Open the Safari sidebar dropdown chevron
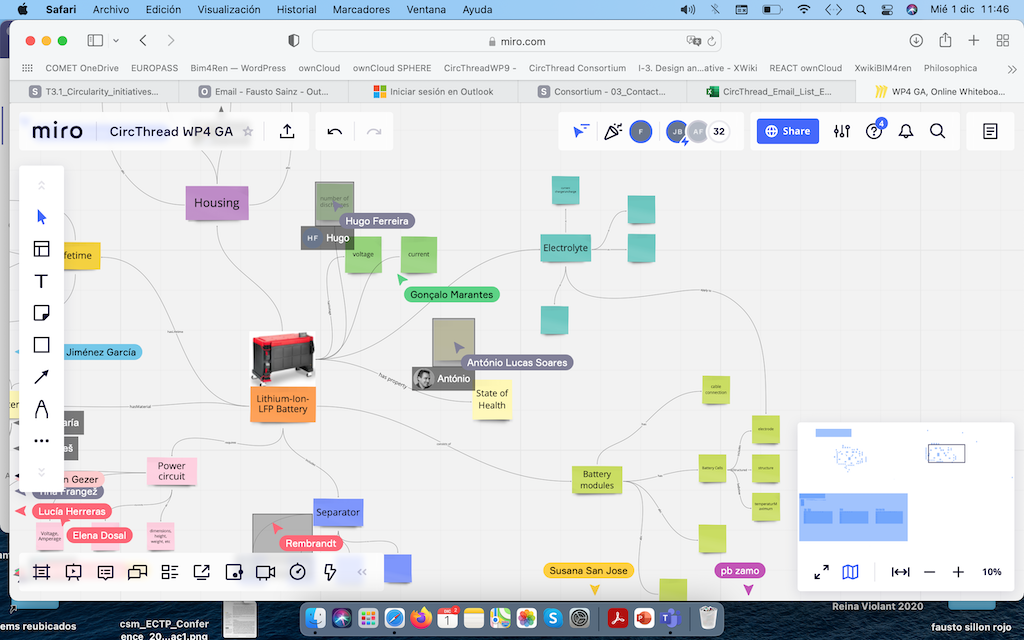 [x=116, y=40]
